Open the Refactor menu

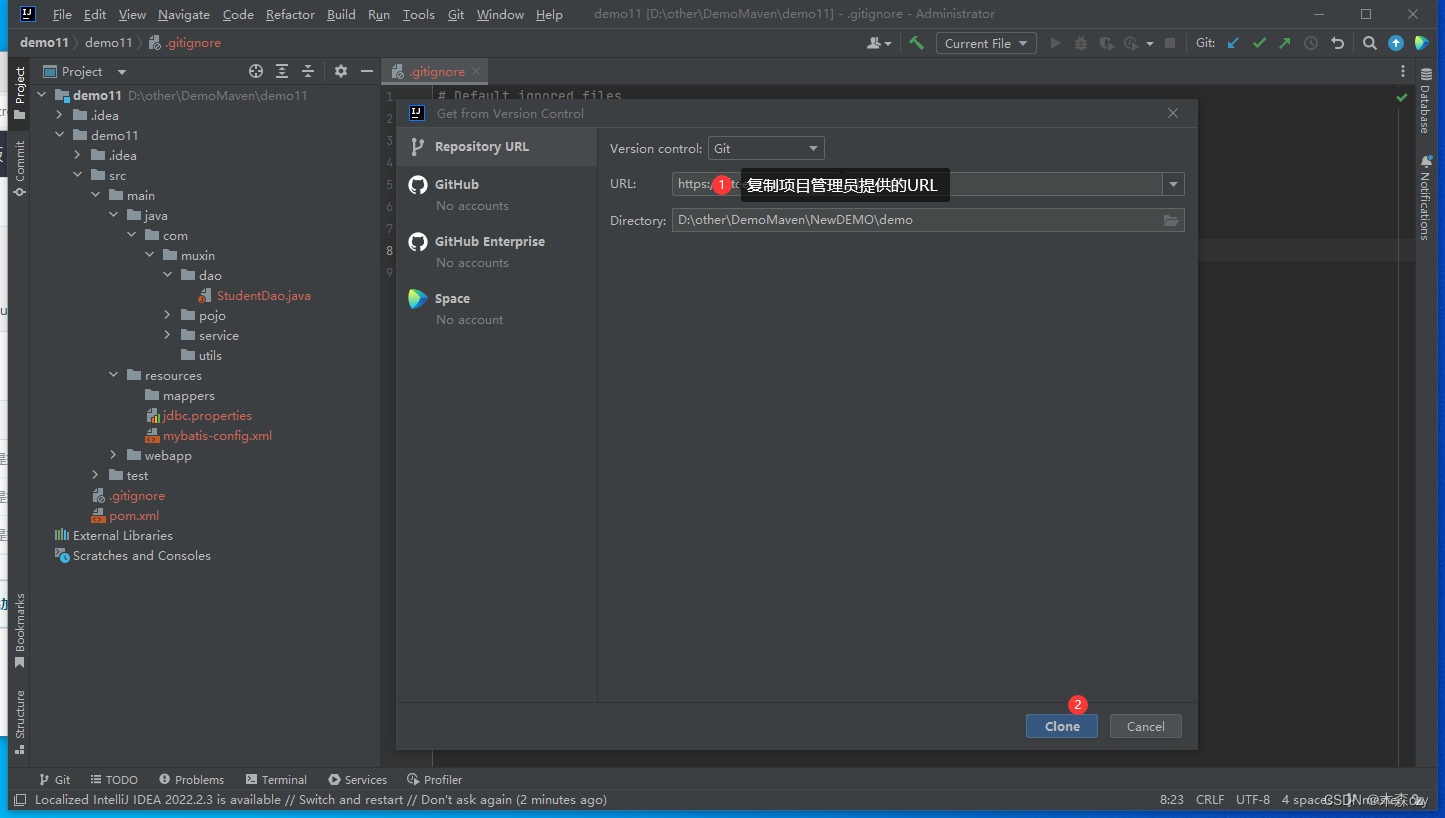290,14
